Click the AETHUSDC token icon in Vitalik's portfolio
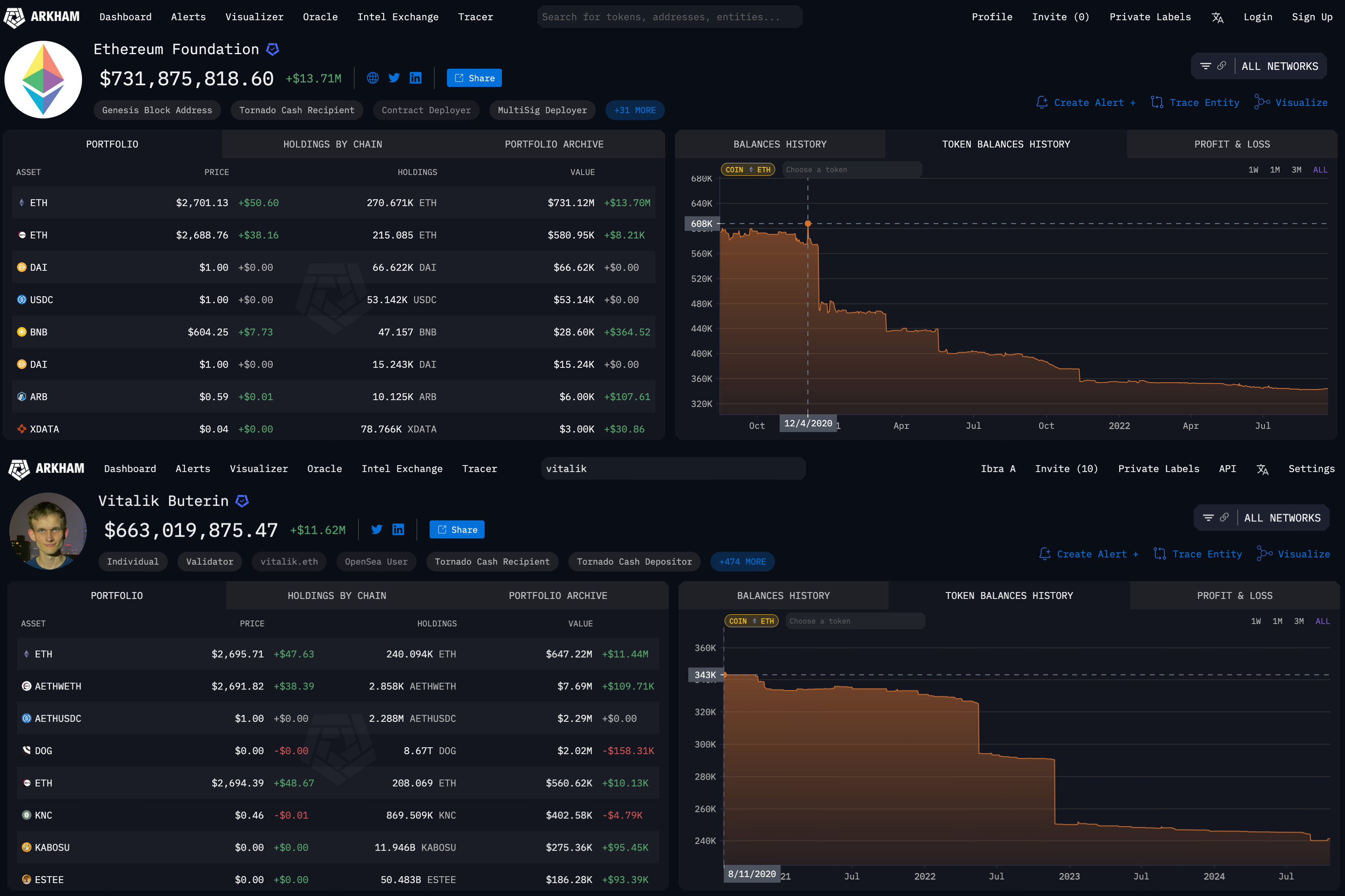 click(x=26, y=718)
